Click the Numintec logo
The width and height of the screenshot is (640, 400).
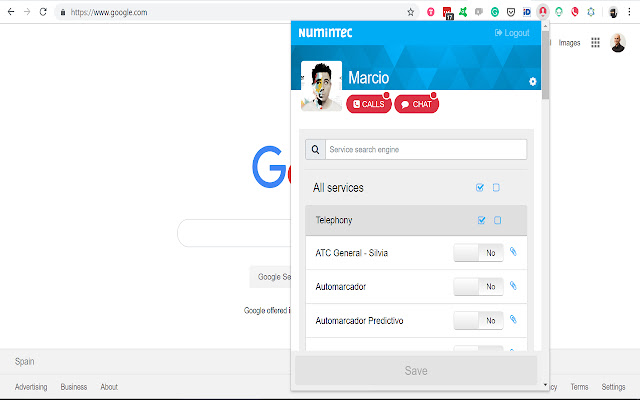[x=325, y=33]
